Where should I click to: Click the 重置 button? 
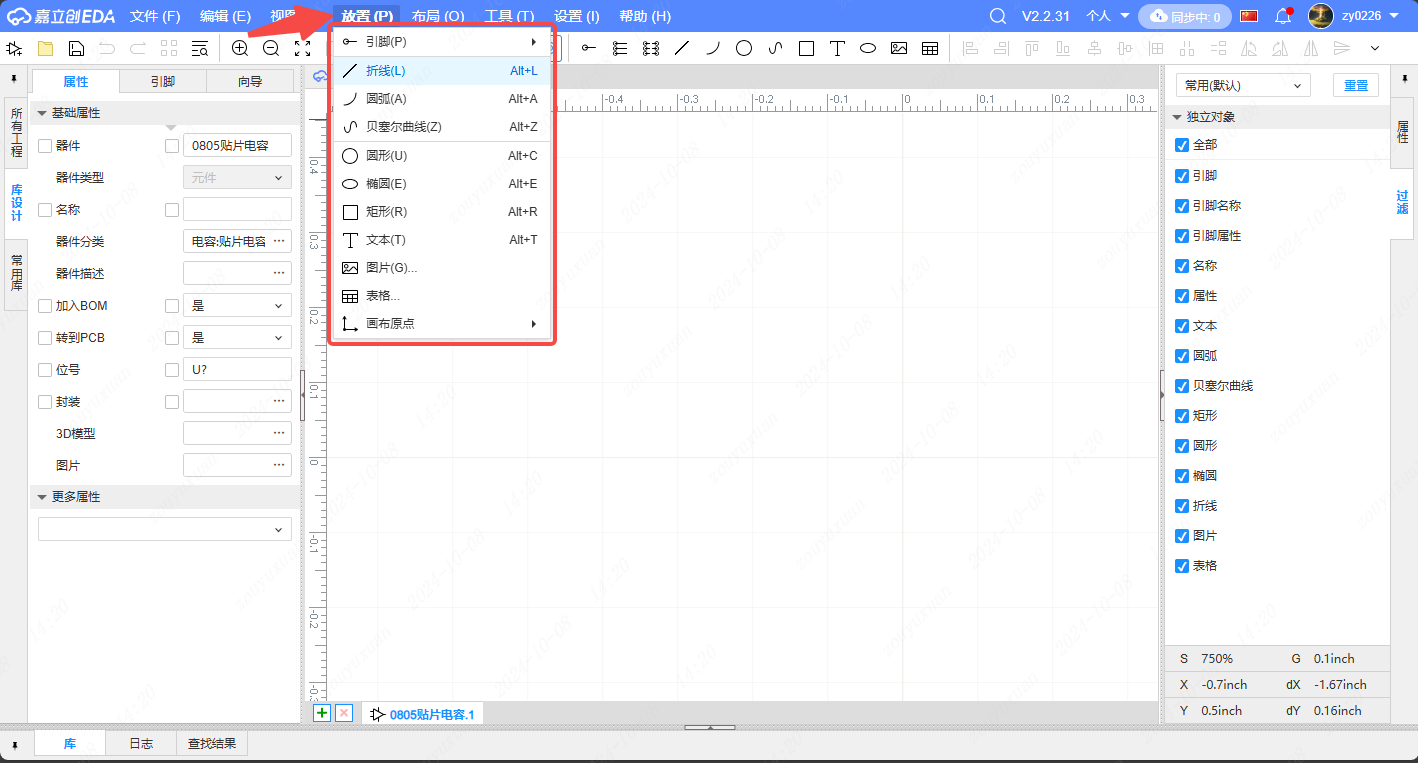point(1356,85)
